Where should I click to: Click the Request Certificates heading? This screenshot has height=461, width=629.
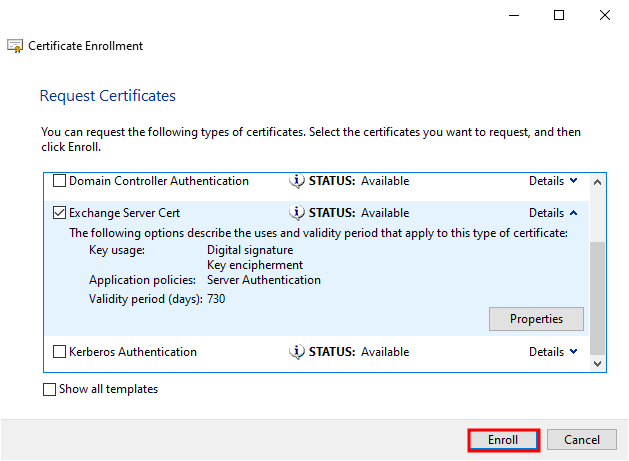tap(108, 96)
